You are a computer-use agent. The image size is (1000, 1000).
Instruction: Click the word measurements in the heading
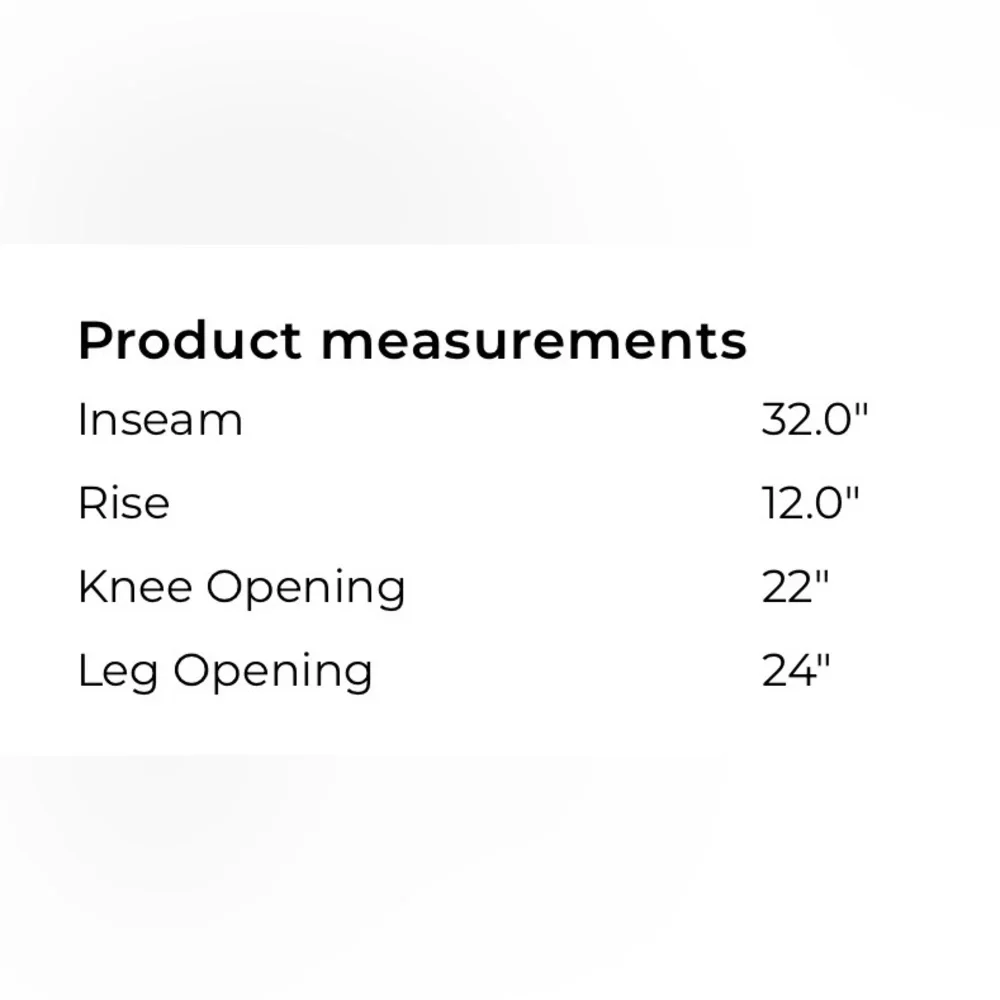pyautogui.click(x=534, y=342)
